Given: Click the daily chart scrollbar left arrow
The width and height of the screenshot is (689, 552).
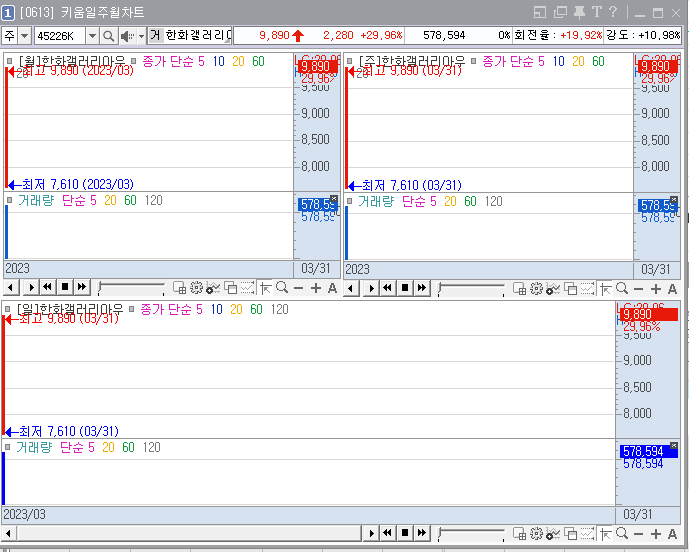Looking at the screenshot, I should 9,534.
